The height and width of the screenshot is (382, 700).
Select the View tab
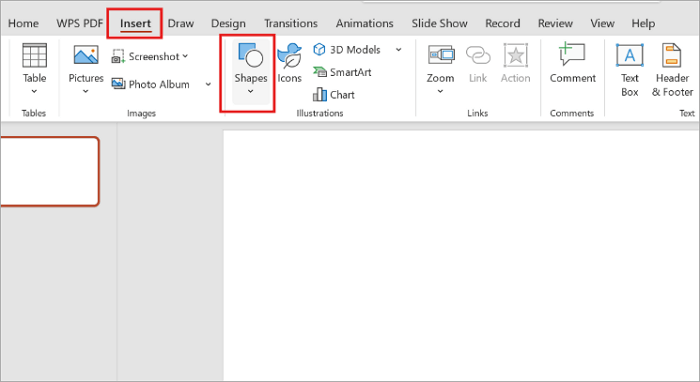[x=602, y=23]
